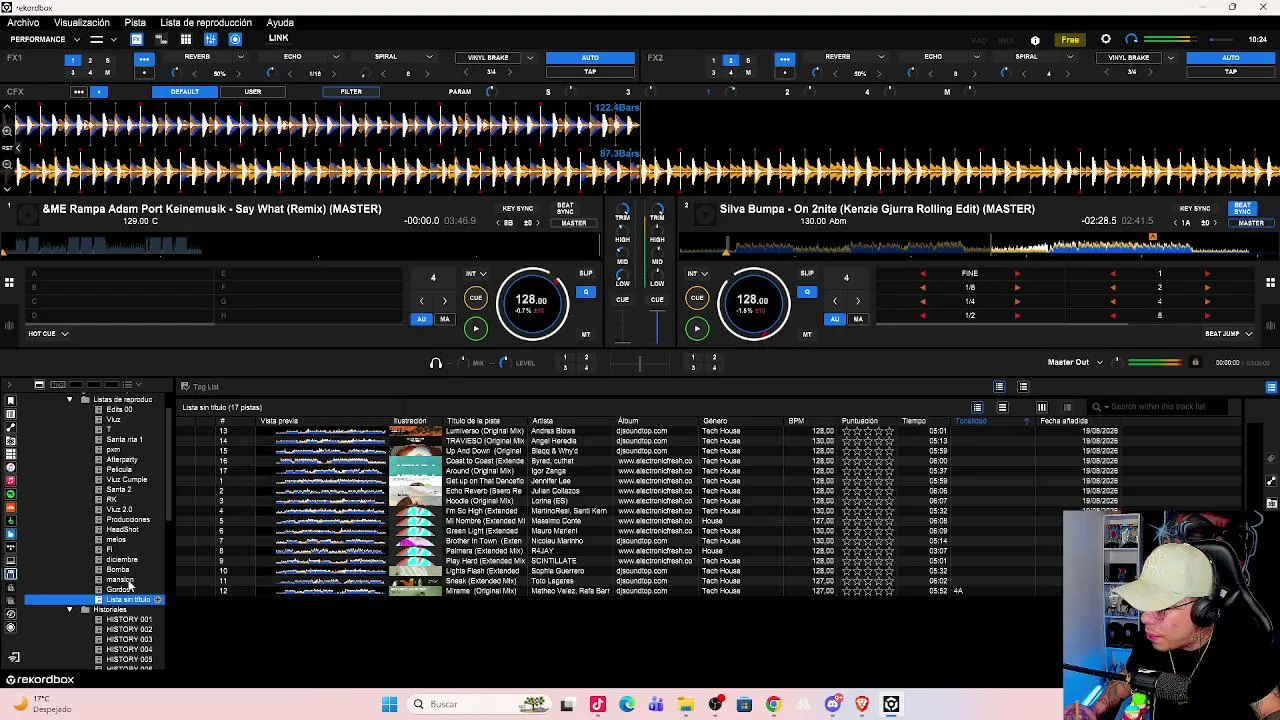Click the FX1 TAP tempo button
Viewport: 1280px width, 720px height.
point(590,72)
